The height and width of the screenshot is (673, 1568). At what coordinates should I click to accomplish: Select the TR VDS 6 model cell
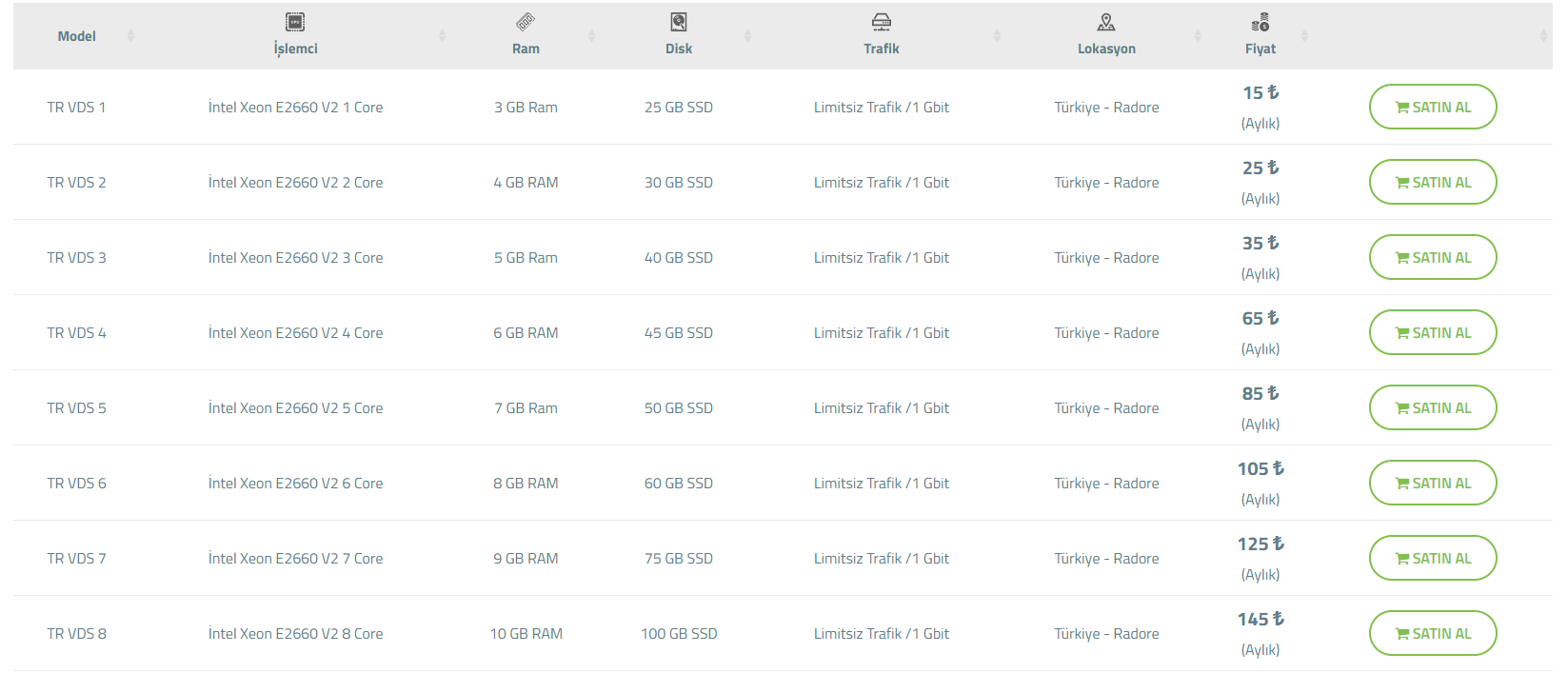click(76, 484)
